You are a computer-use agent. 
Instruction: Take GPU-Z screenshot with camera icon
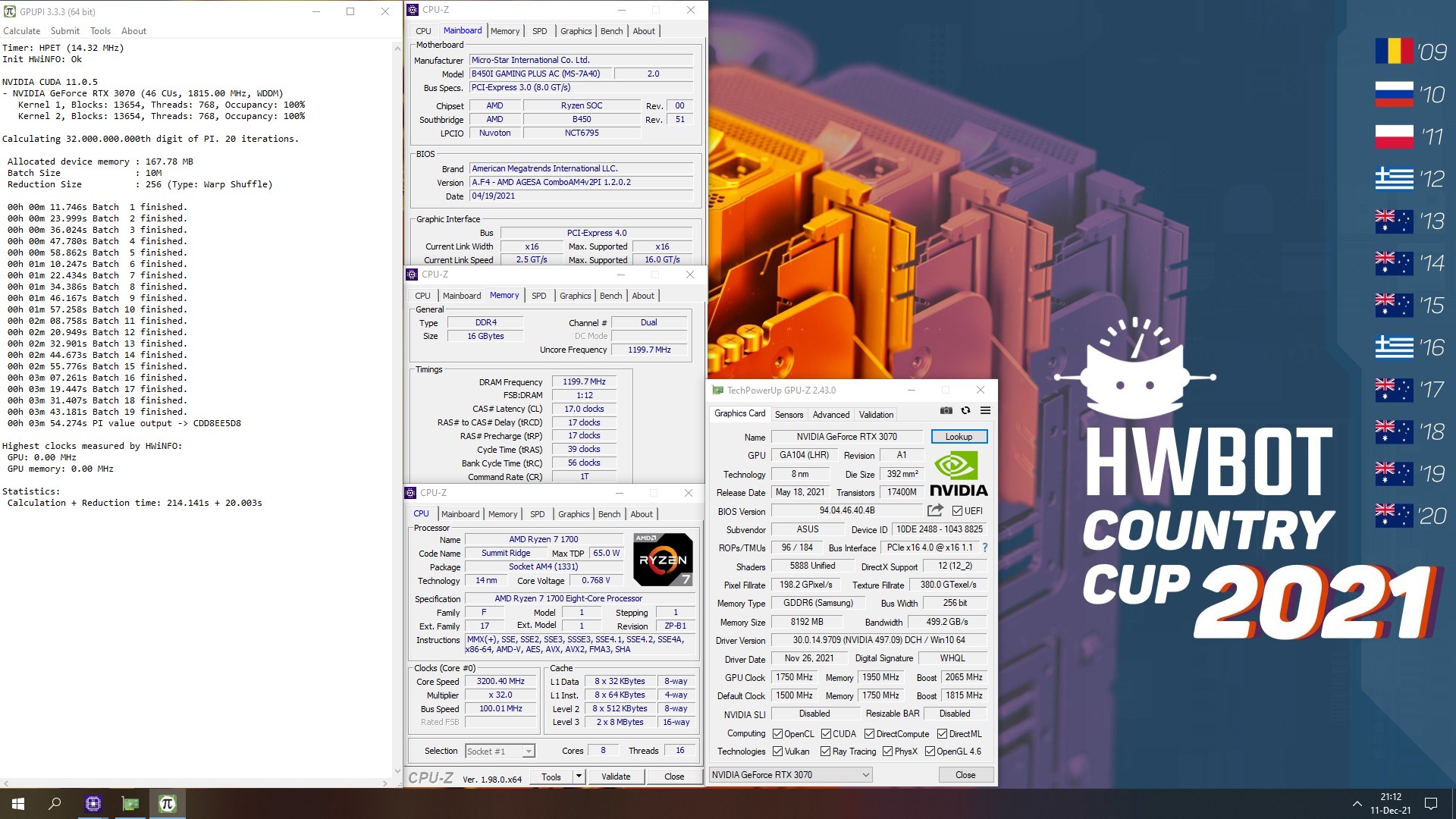[946, 410]
